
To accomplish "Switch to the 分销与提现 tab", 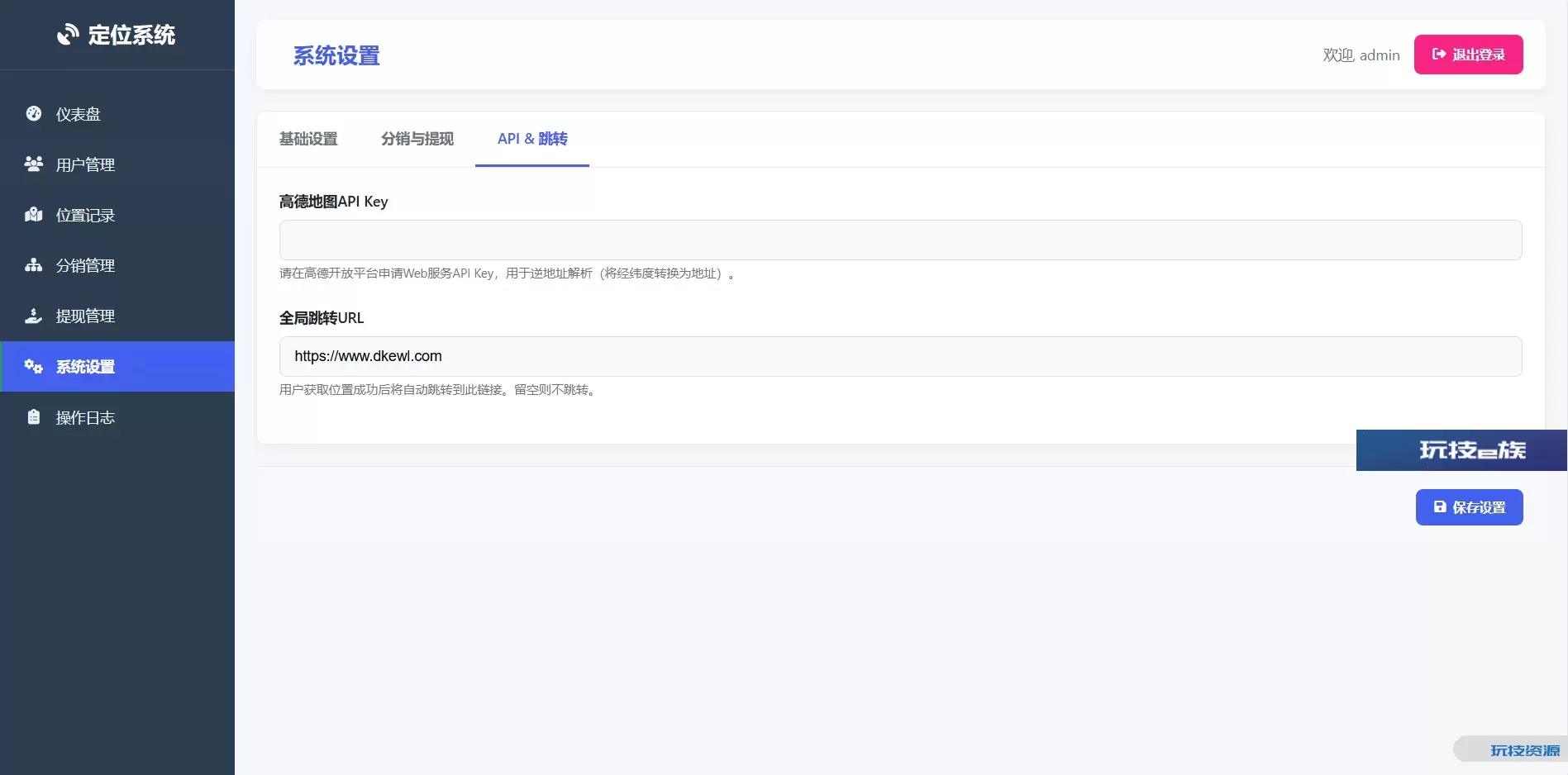I will pyautogui.click(x=417, y=139).
